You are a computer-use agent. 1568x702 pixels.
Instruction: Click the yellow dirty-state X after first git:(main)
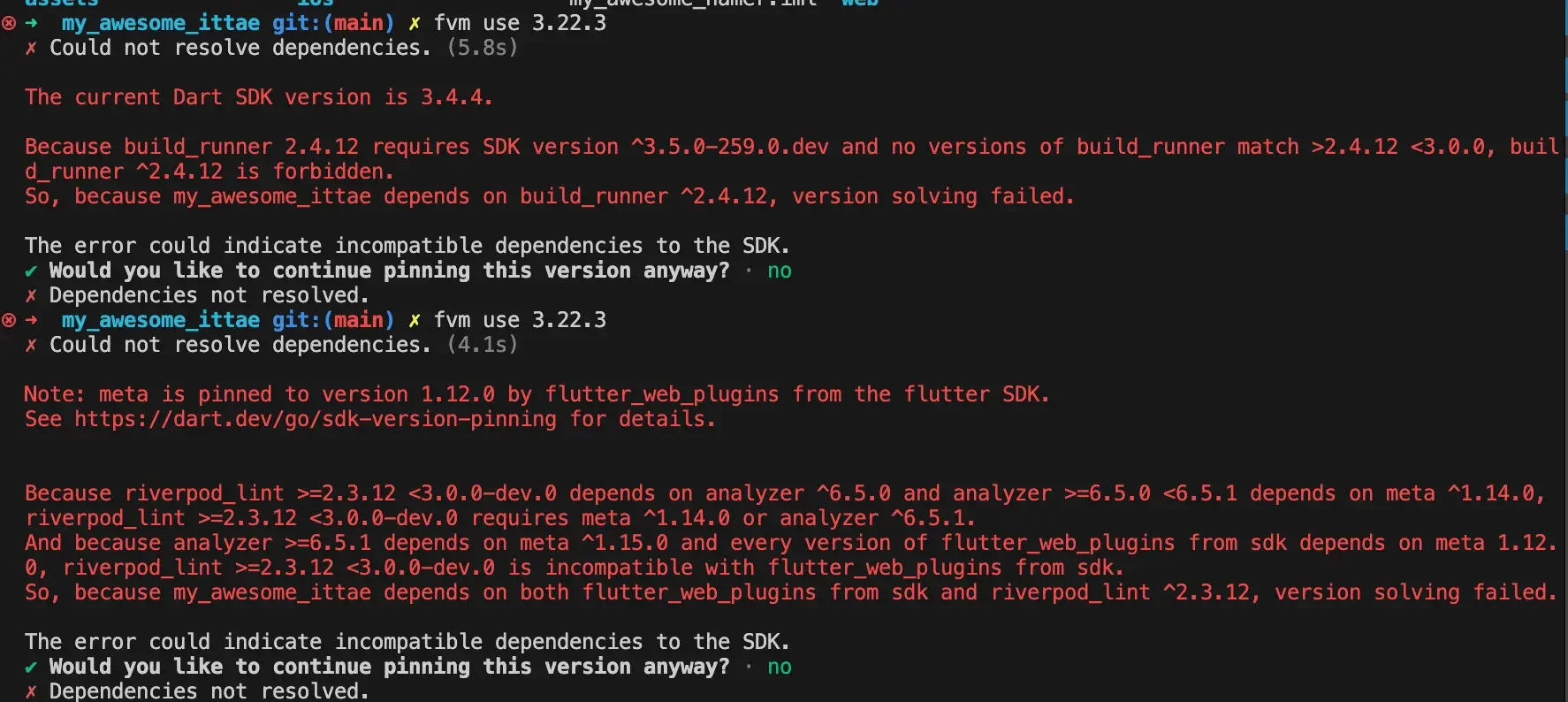click(x=414, y=24)
